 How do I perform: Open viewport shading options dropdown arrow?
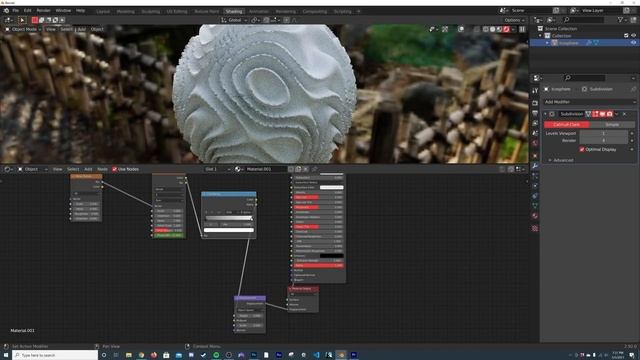513,29
